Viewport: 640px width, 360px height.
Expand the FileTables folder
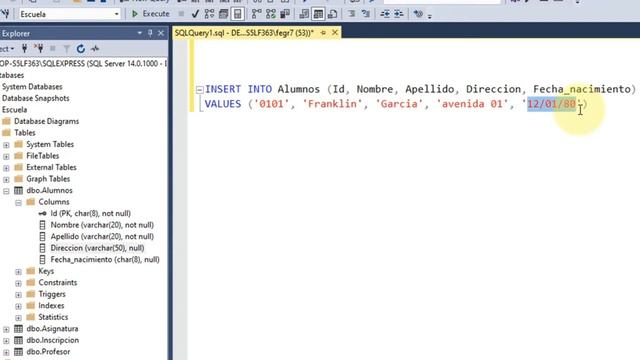point(6,156)
